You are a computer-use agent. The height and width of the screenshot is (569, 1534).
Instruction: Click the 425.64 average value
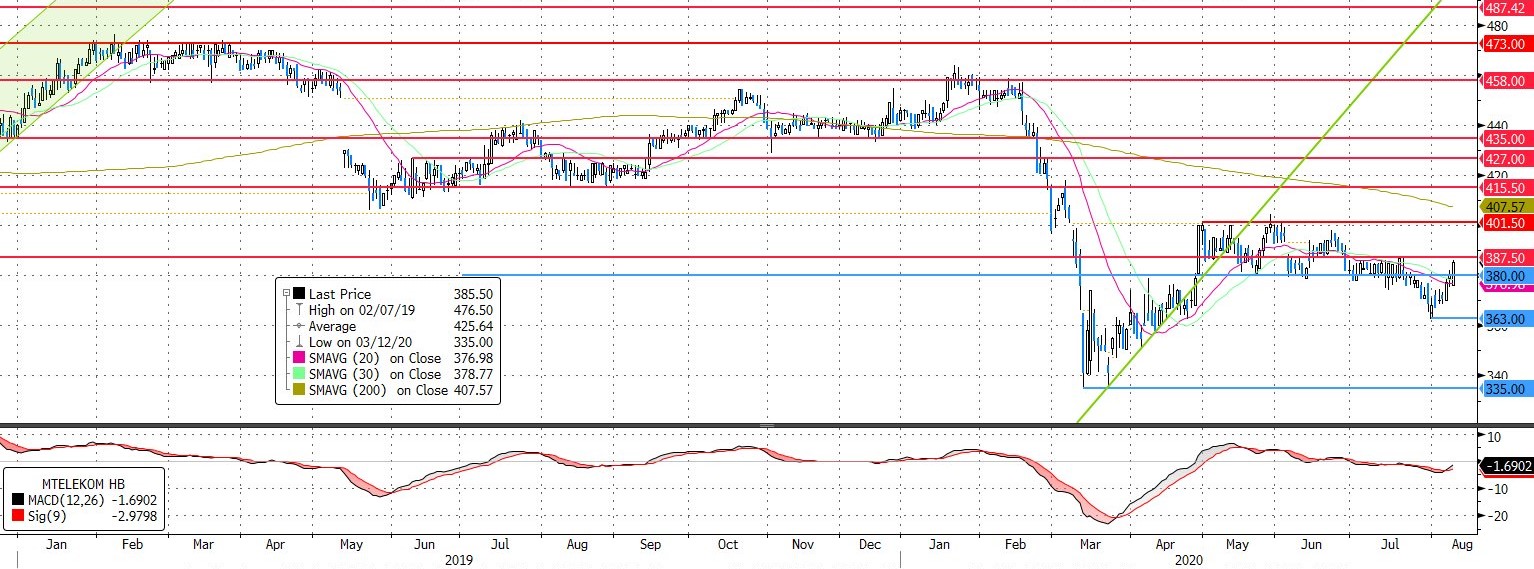pyautogui.click(x=473, y=326)
